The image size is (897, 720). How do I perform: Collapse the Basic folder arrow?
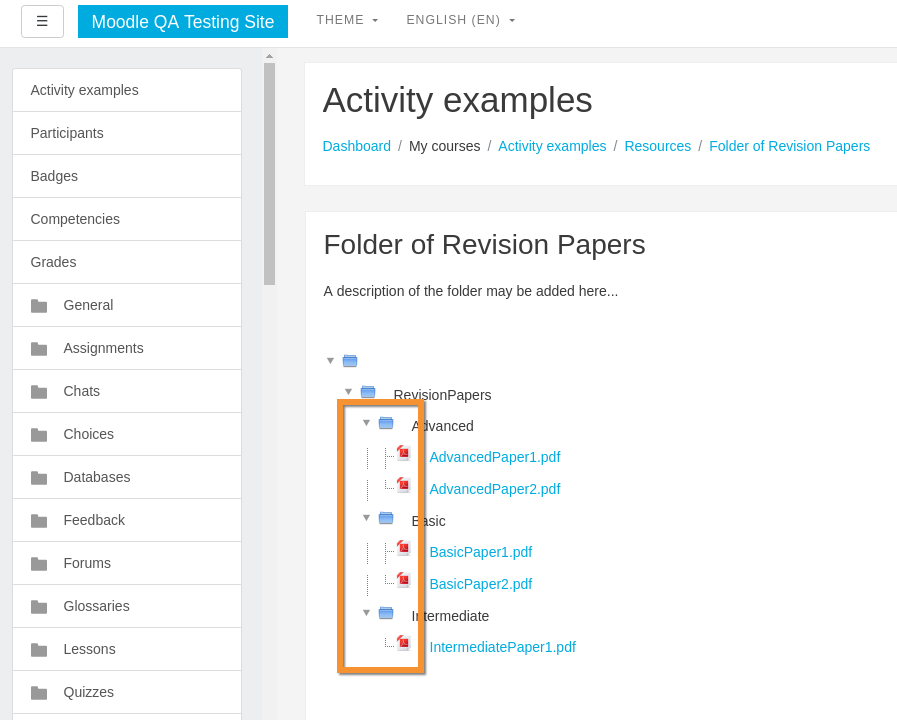[367, 518]
